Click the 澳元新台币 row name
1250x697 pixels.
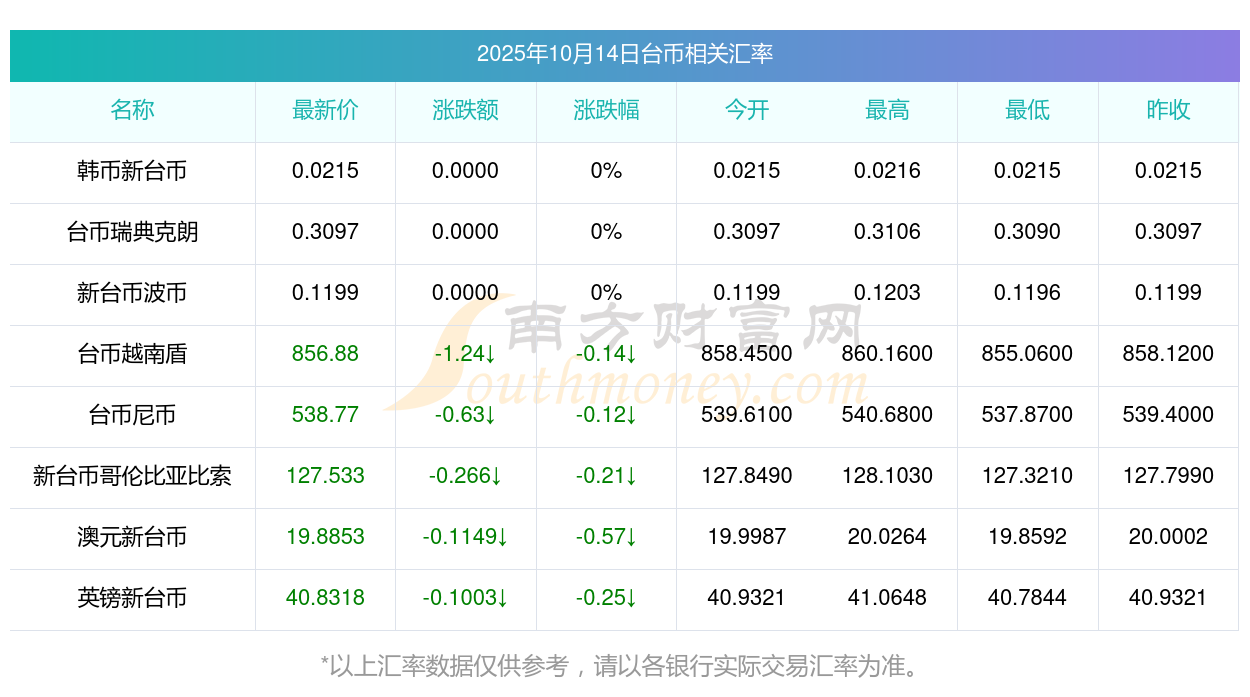point(132,537)
